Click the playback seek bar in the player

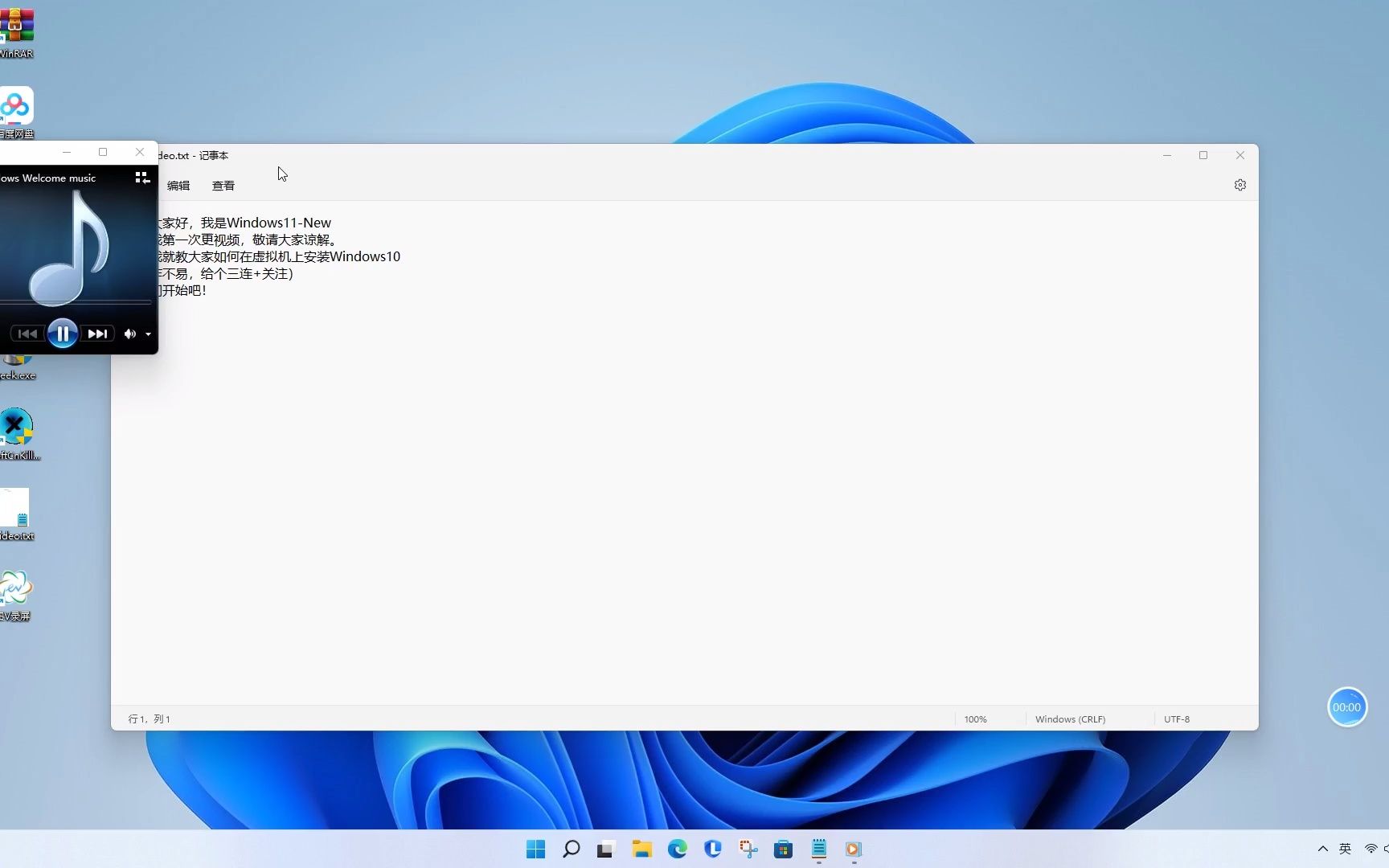pos(78,301)
